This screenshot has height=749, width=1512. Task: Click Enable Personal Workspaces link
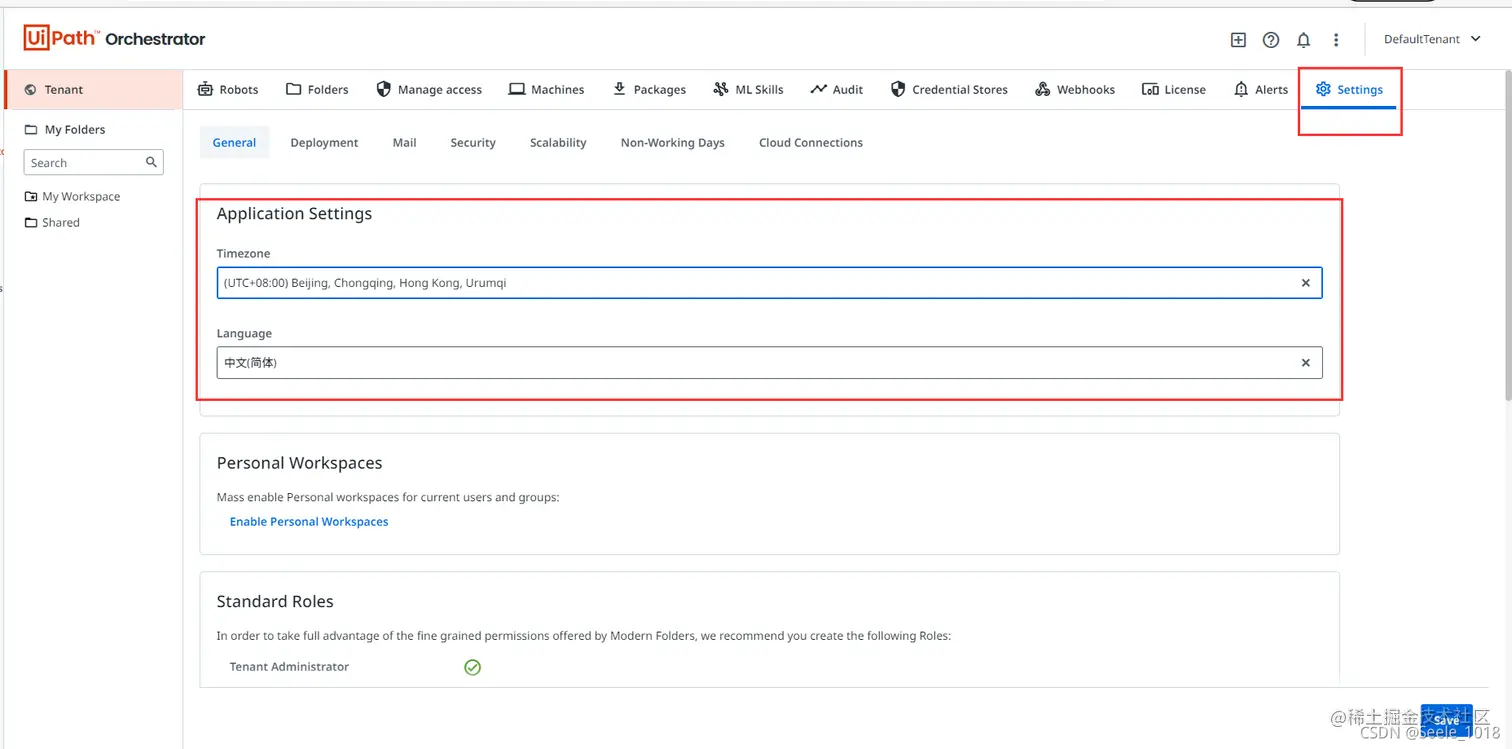click(x=309, y=521)
